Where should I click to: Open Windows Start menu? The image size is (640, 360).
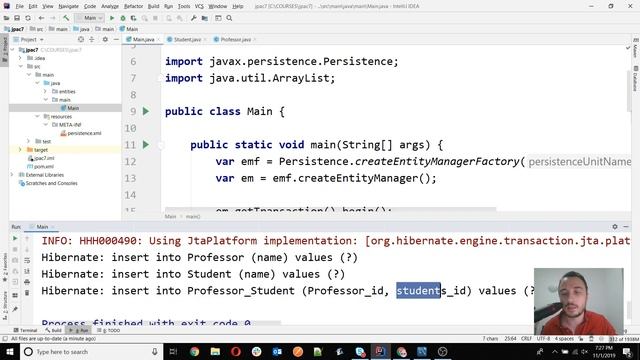pyautogui.click(x=10, y=351)
